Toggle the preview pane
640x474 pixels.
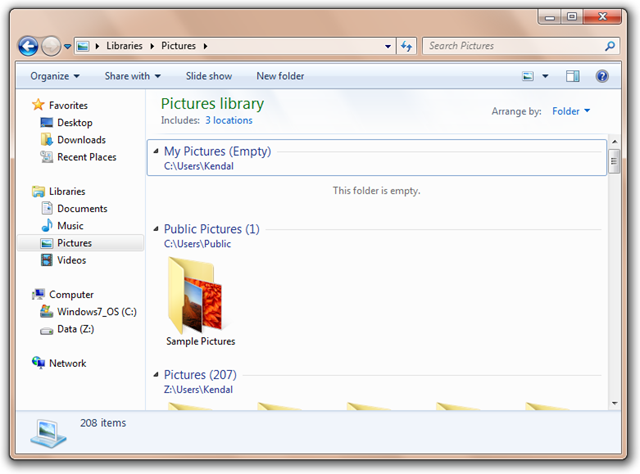coord(573,76)
